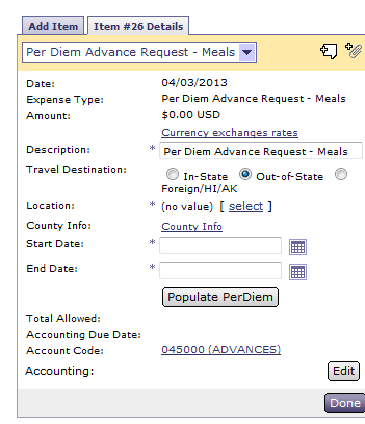This screenshot has height=424, width=365.
Task: Switch to the Add Item tab
Action: [x=53, y=26]
